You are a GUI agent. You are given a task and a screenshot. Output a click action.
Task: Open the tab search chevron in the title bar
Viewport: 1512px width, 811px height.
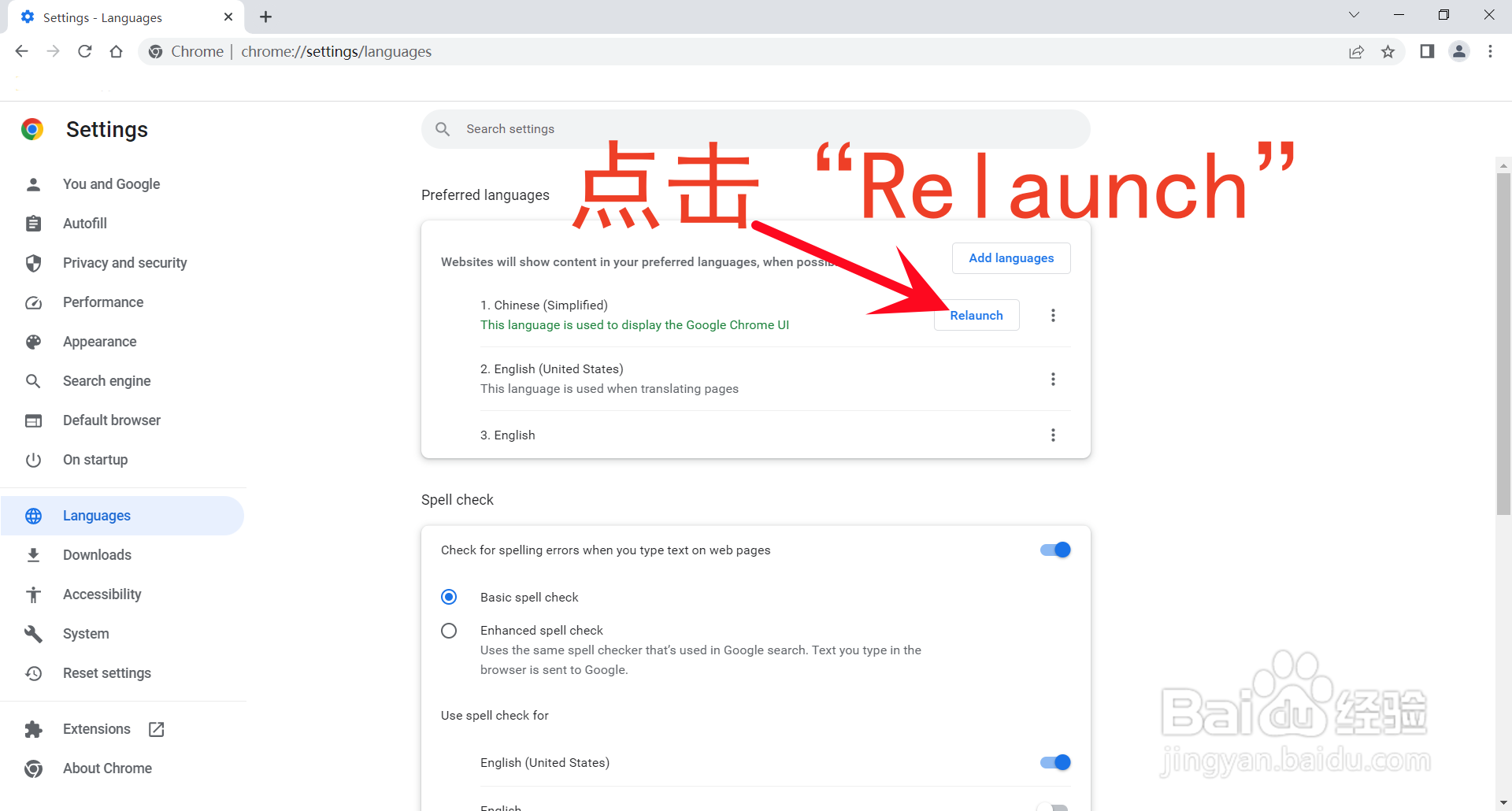point(1354,15)
